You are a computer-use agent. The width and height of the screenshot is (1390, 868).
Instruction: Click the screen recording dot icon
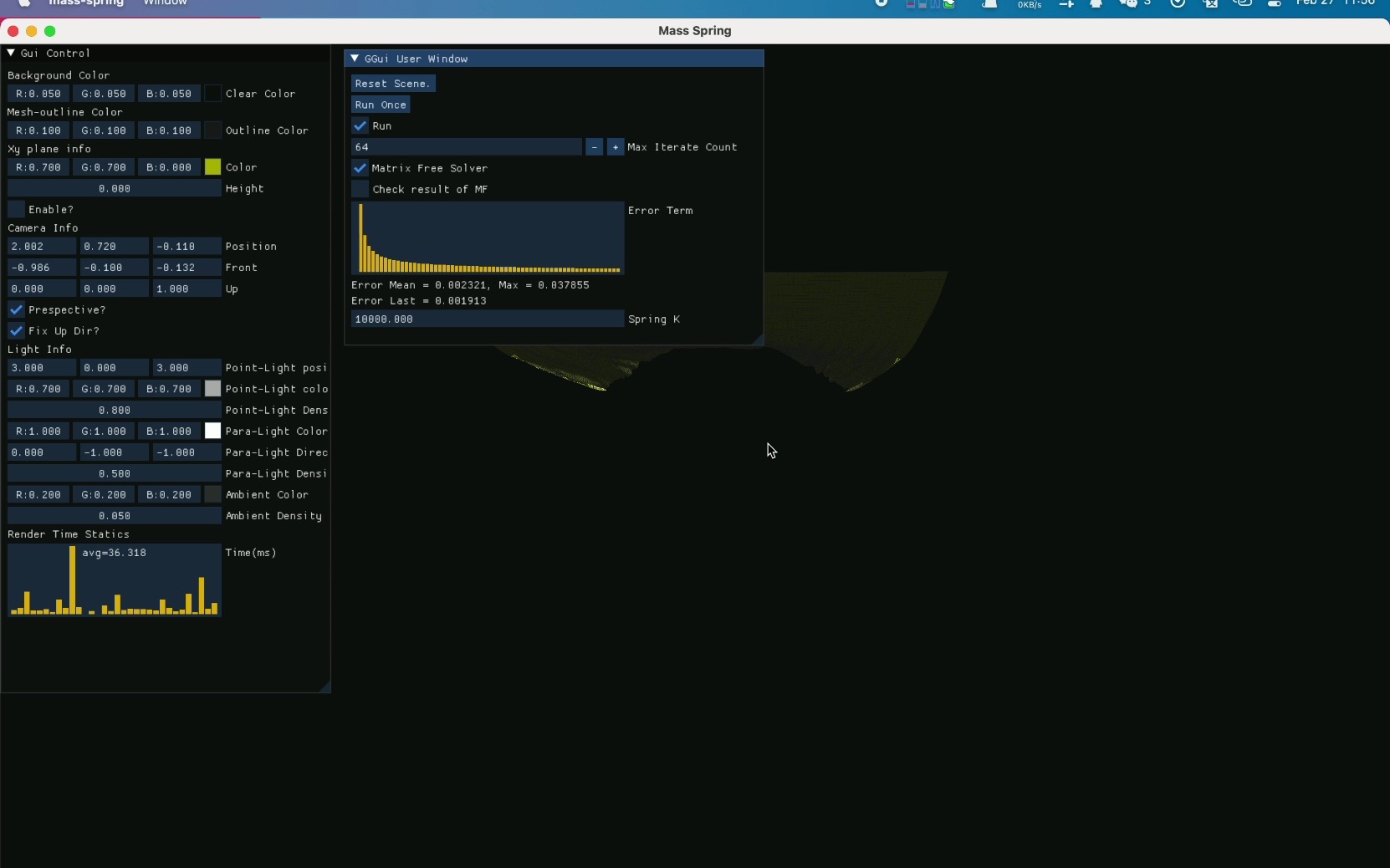pos(882,3)
